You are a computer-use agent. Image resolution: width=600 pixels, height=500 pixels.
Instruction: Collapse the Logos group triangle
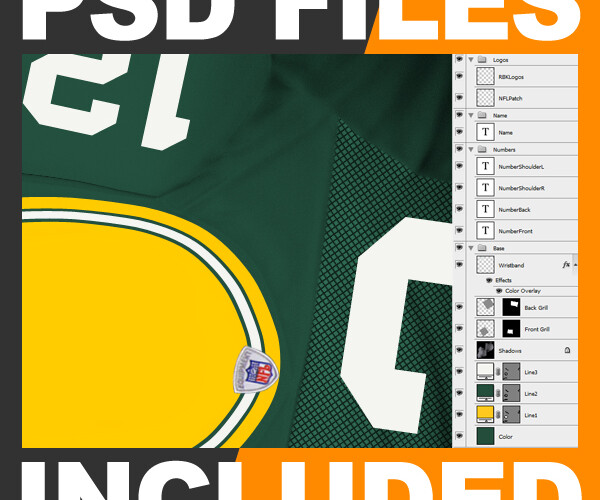471,60
